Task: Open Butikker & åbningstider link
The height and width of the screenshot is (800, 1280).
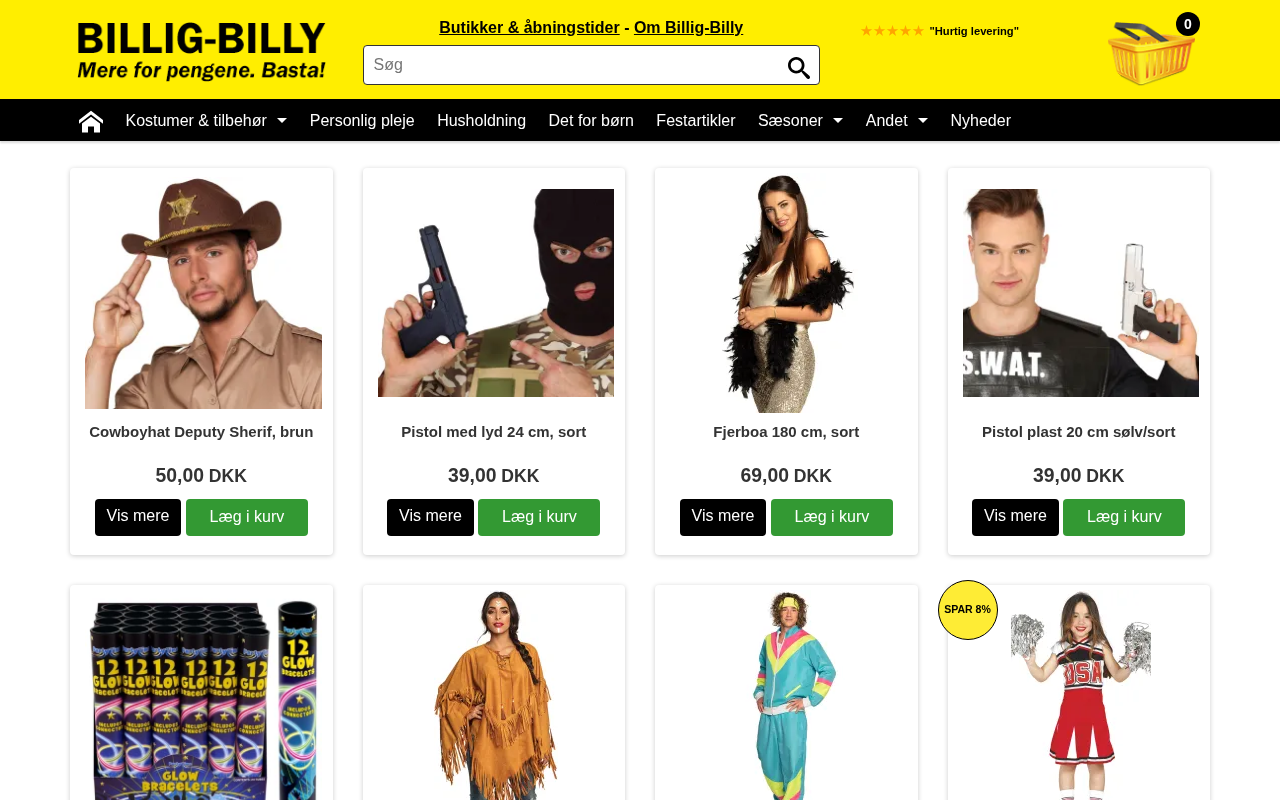Action: [x=529, y=28]
